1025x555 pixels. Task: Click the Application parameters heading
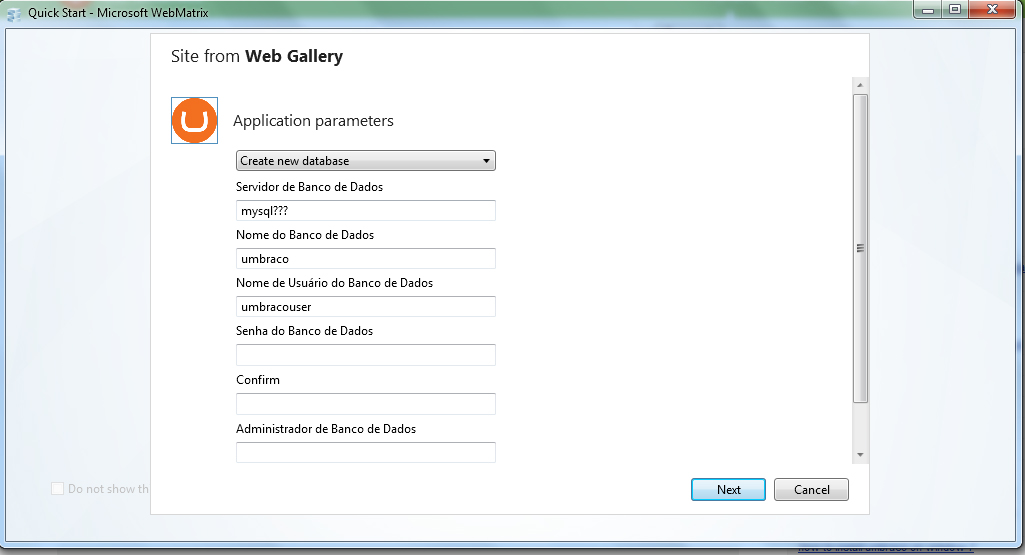(313, 121)
